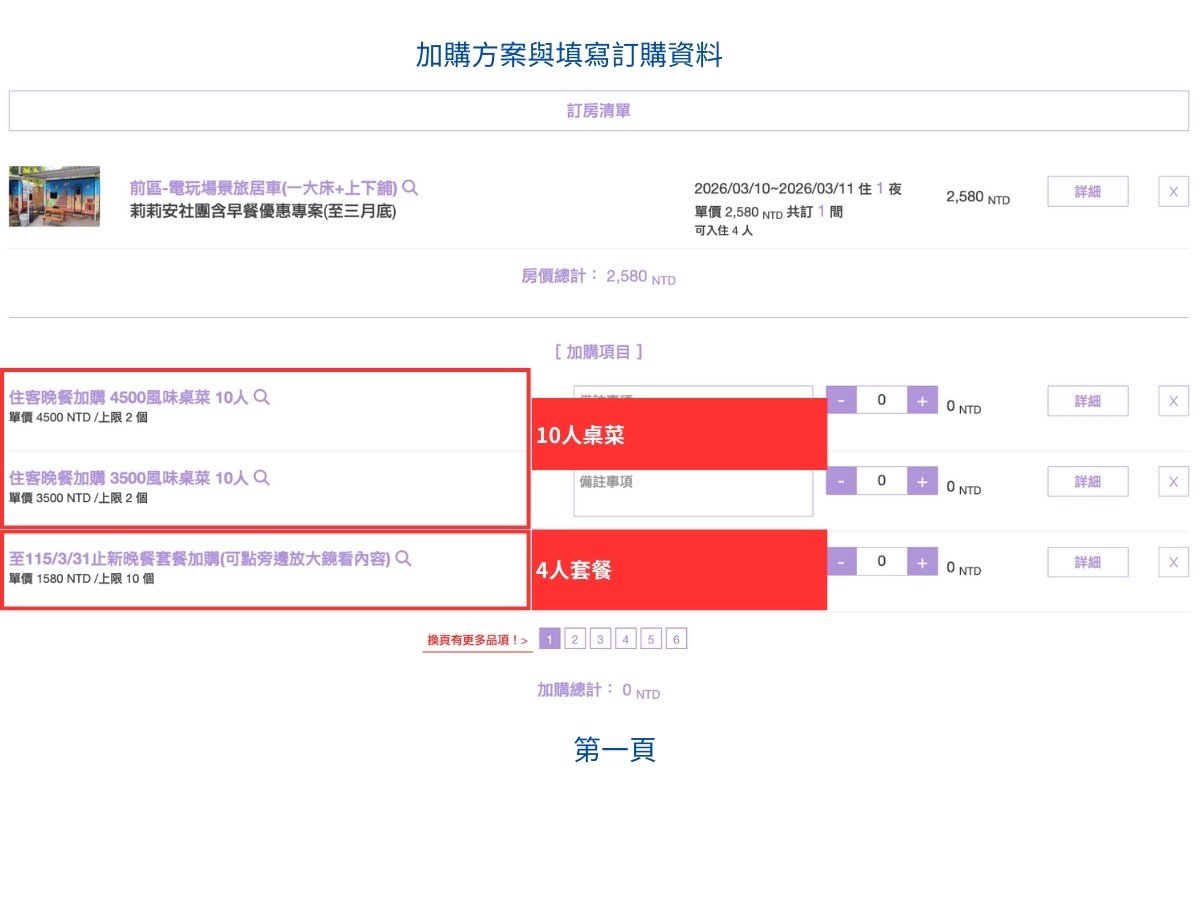Open magnifier for 新晚餐套餐加購 contents
This screenshot has width=1200, height=900.
[404, 559]
